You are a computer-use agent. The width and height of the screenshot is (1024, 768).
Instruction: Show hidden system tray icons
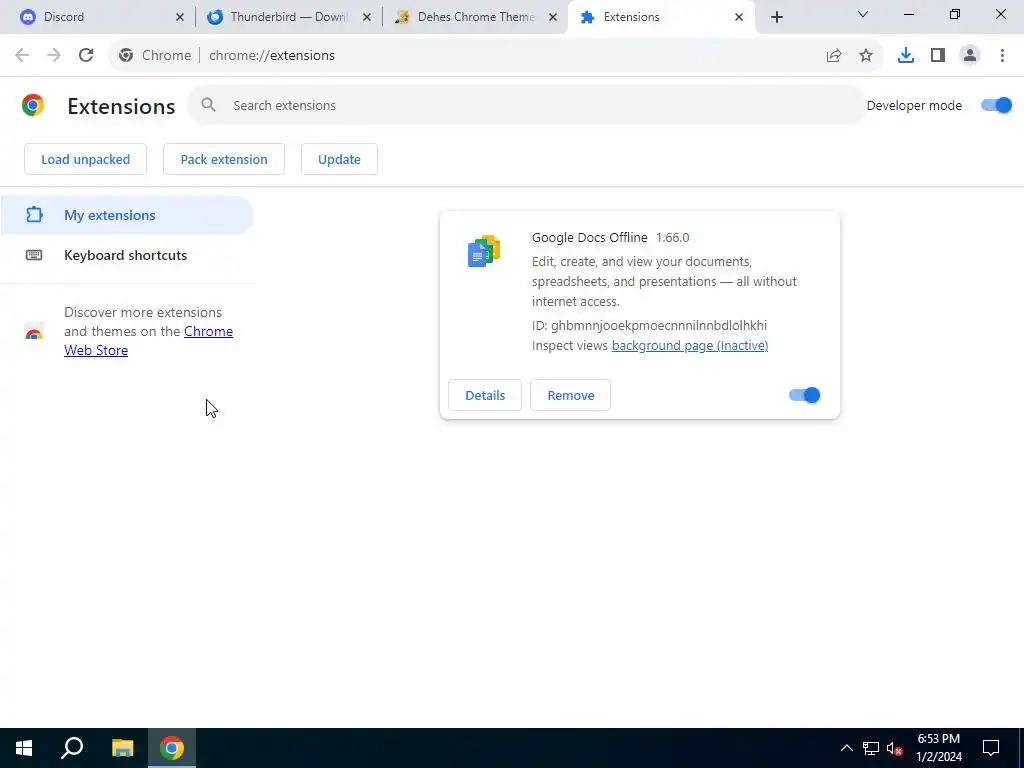point(846,748)
